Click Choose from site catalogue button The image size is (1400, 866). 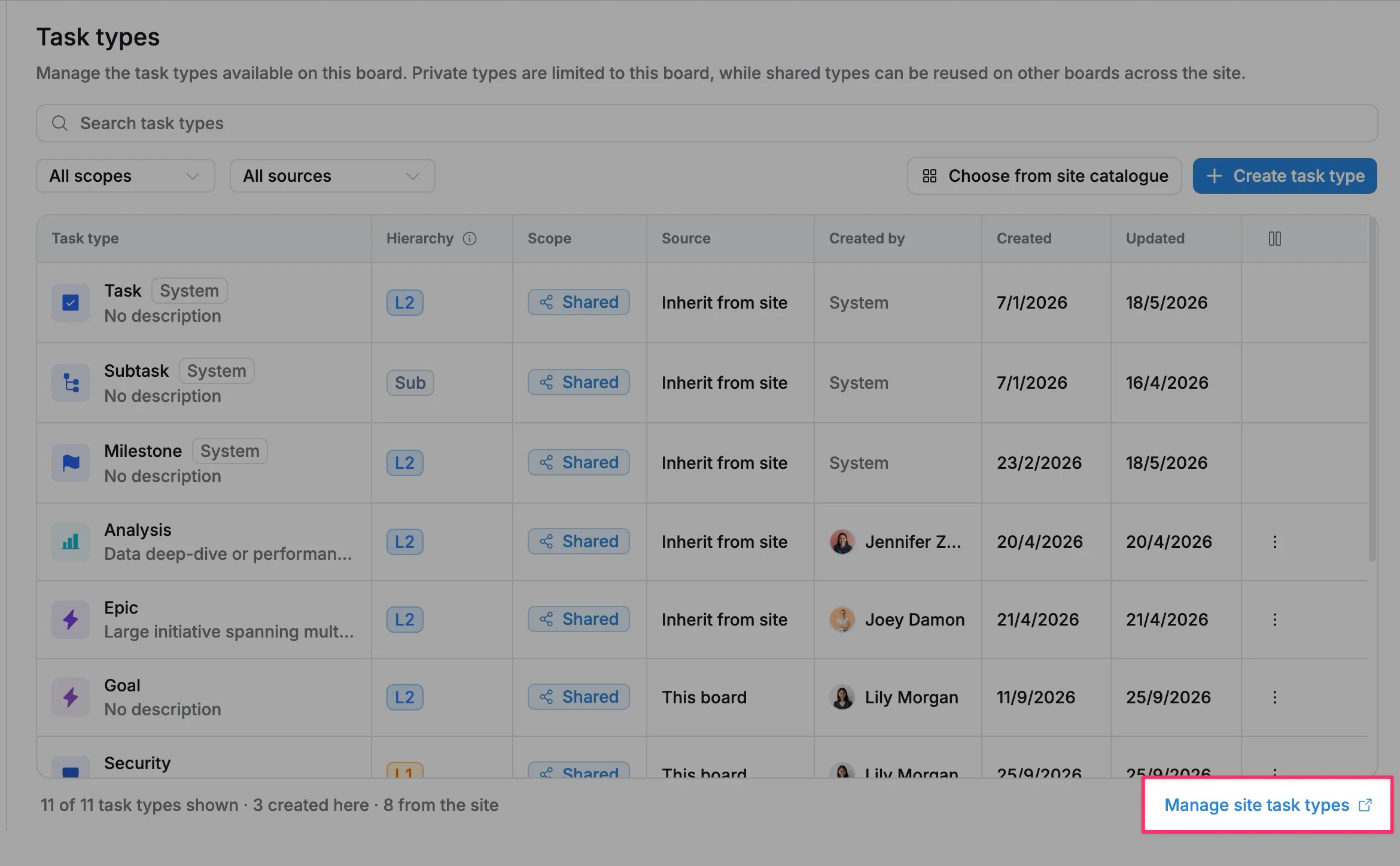coord(1044,176)
